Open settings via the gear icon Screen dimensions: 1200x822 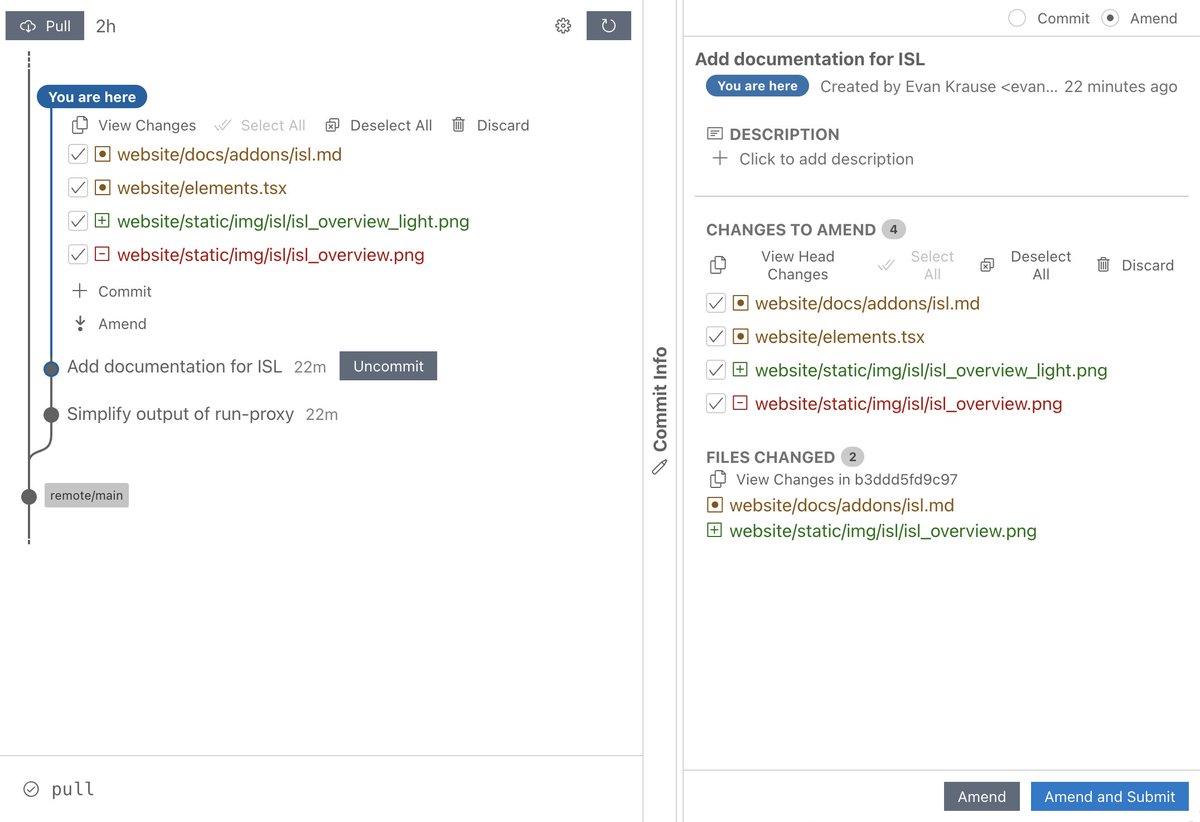(x=563, y=26)
